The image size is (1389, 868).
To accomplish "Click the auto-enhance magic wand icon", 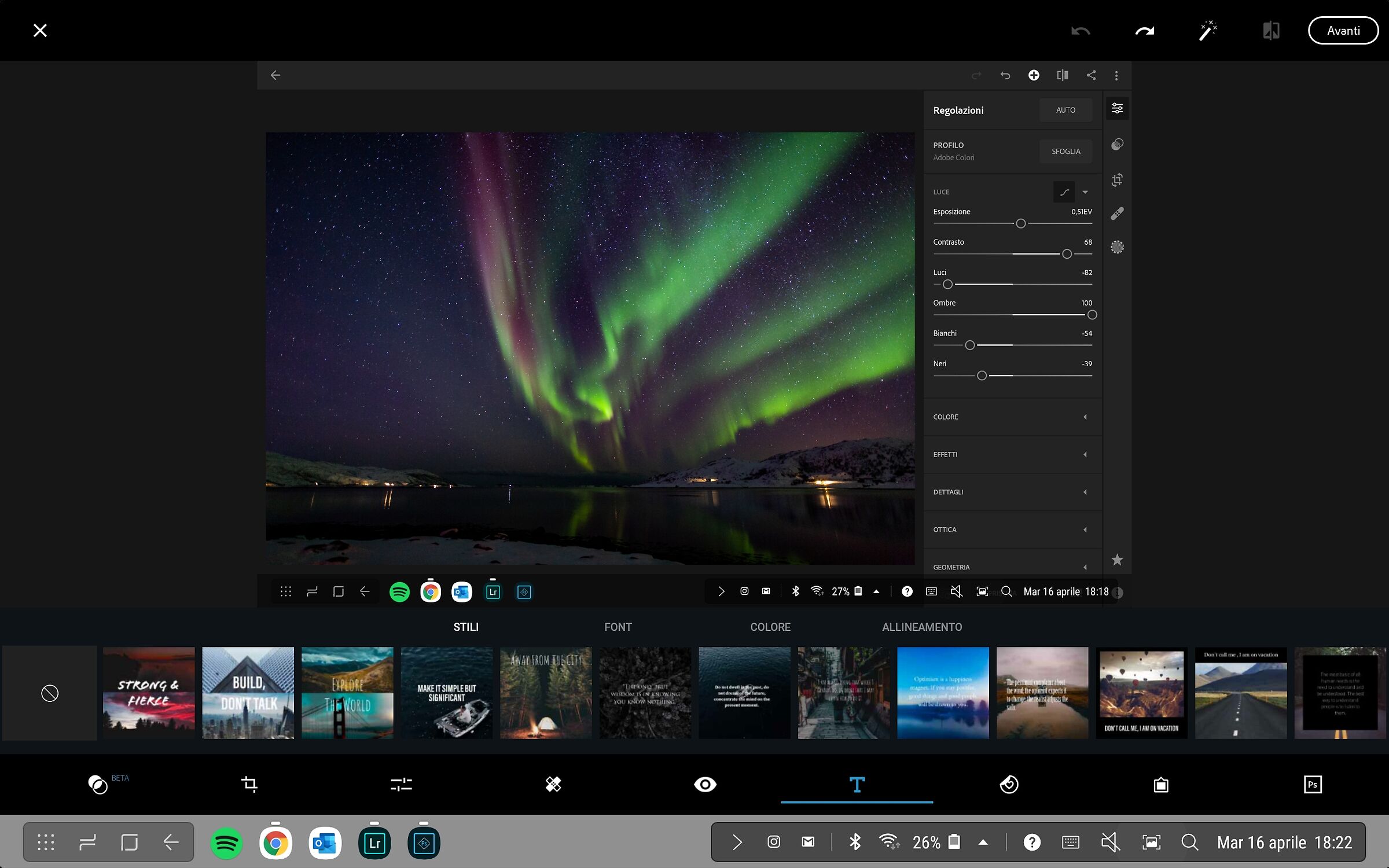I will point(1208,31).
